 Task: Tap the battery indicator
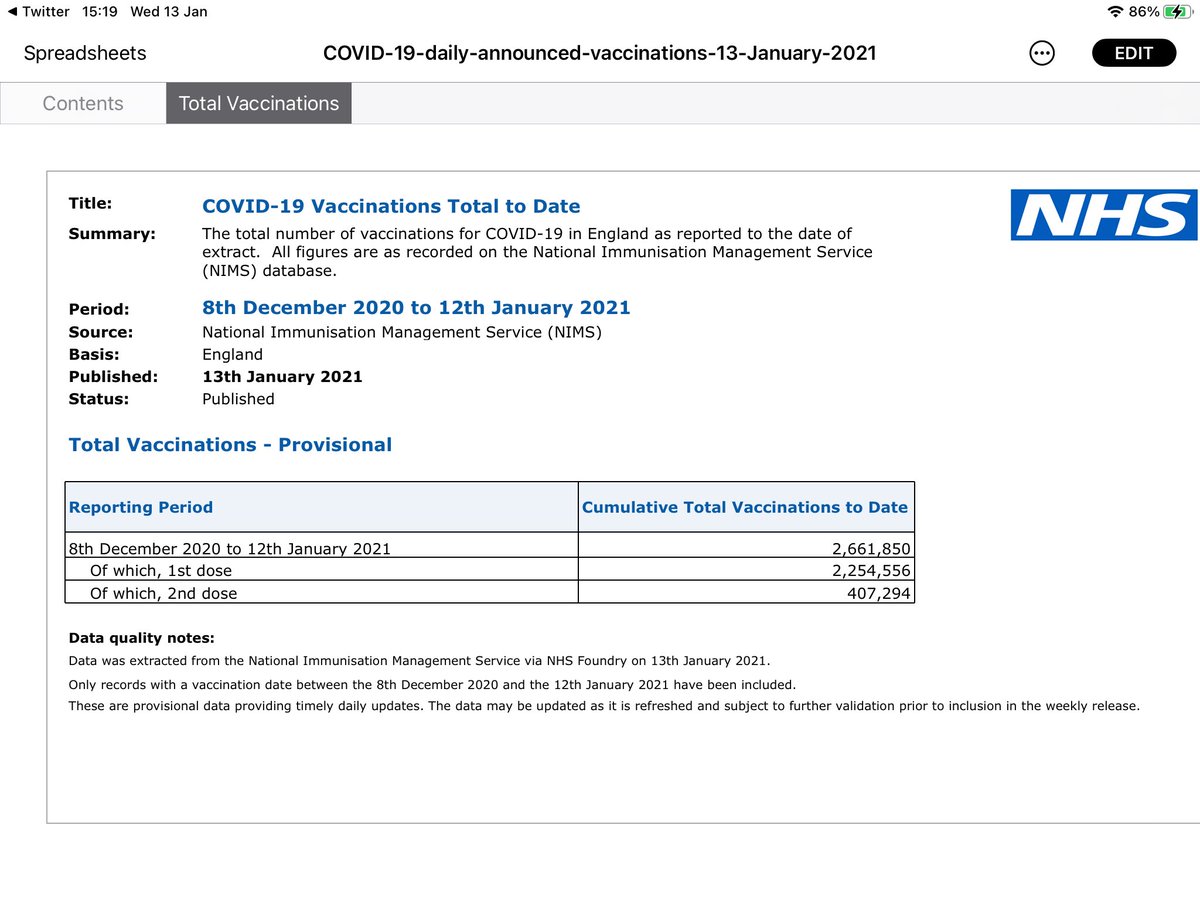point(1180,12)
